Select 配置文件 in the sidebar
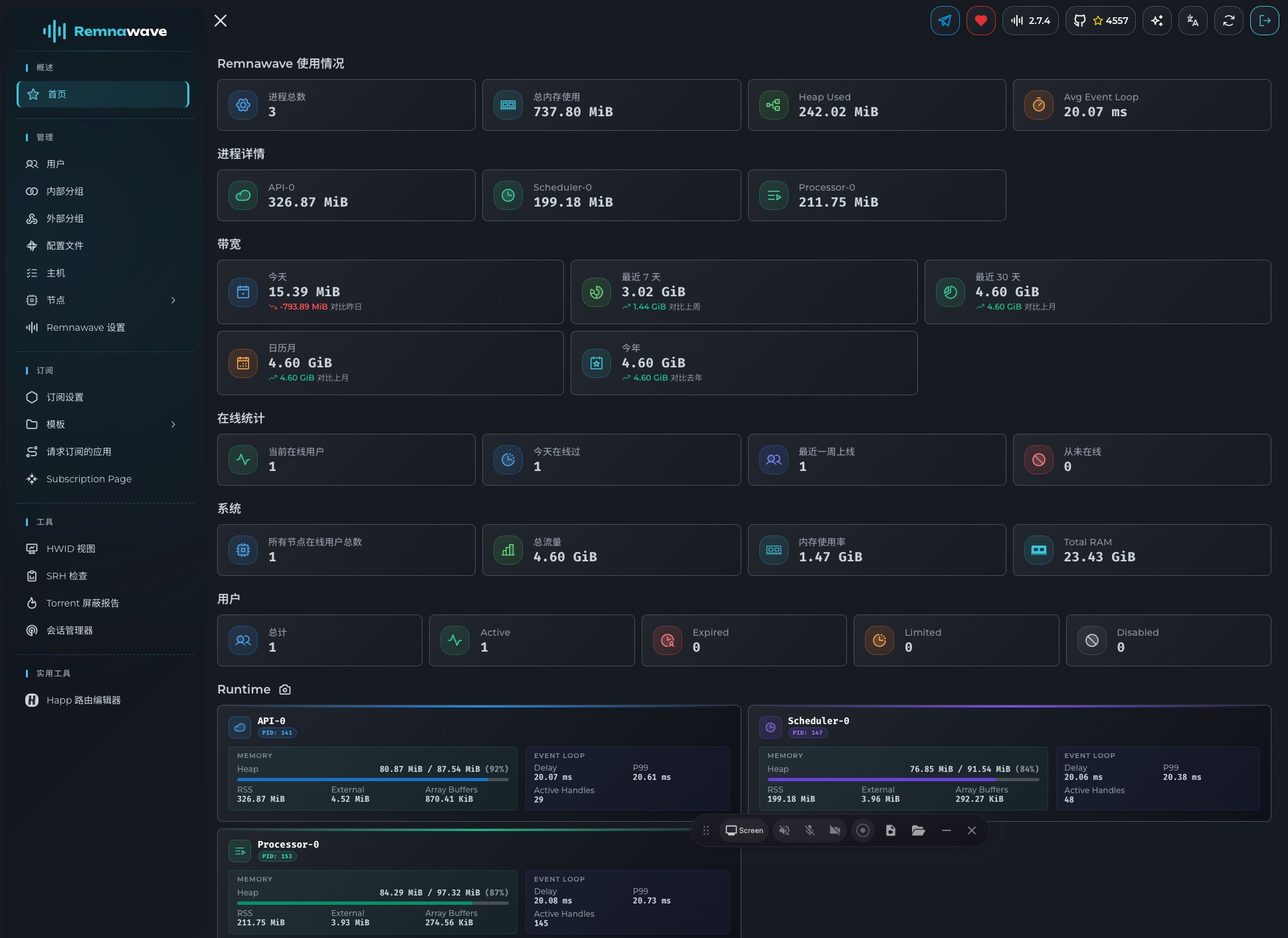This screenshot has width=1288, height=938. tap(103, 246)
